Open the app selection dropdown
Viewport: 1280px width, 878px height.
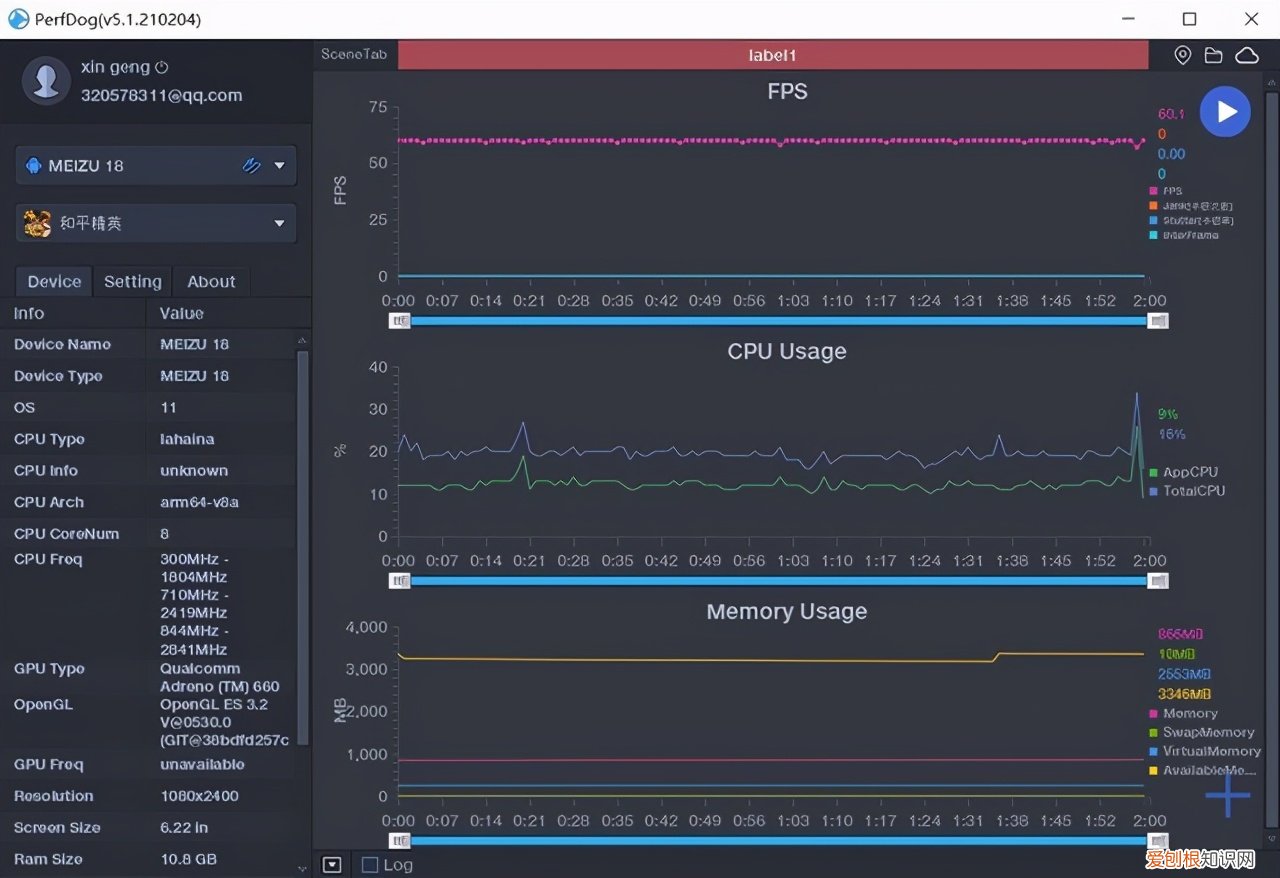tap(279, 223)
